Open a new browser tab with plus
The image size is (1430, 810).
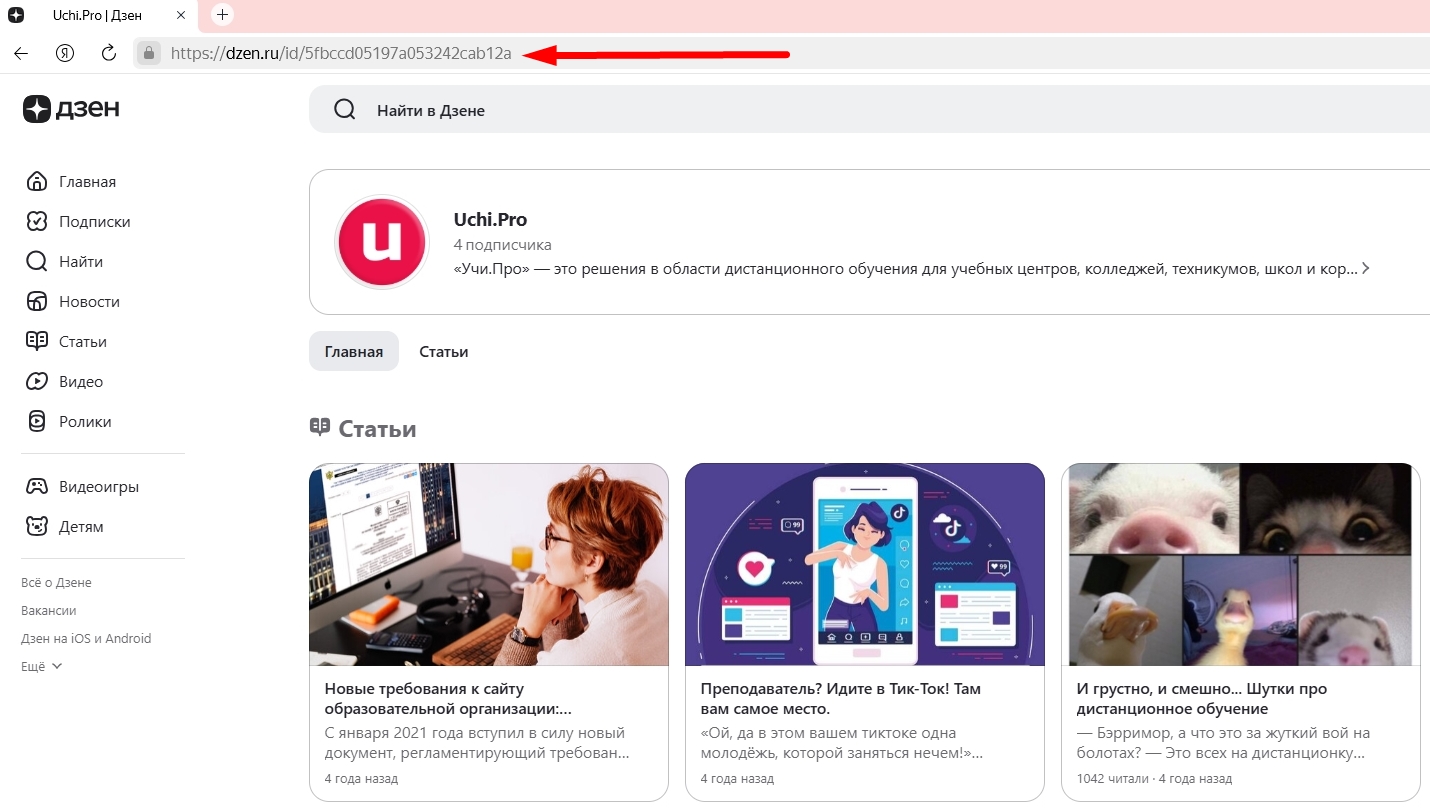(222, 15)
